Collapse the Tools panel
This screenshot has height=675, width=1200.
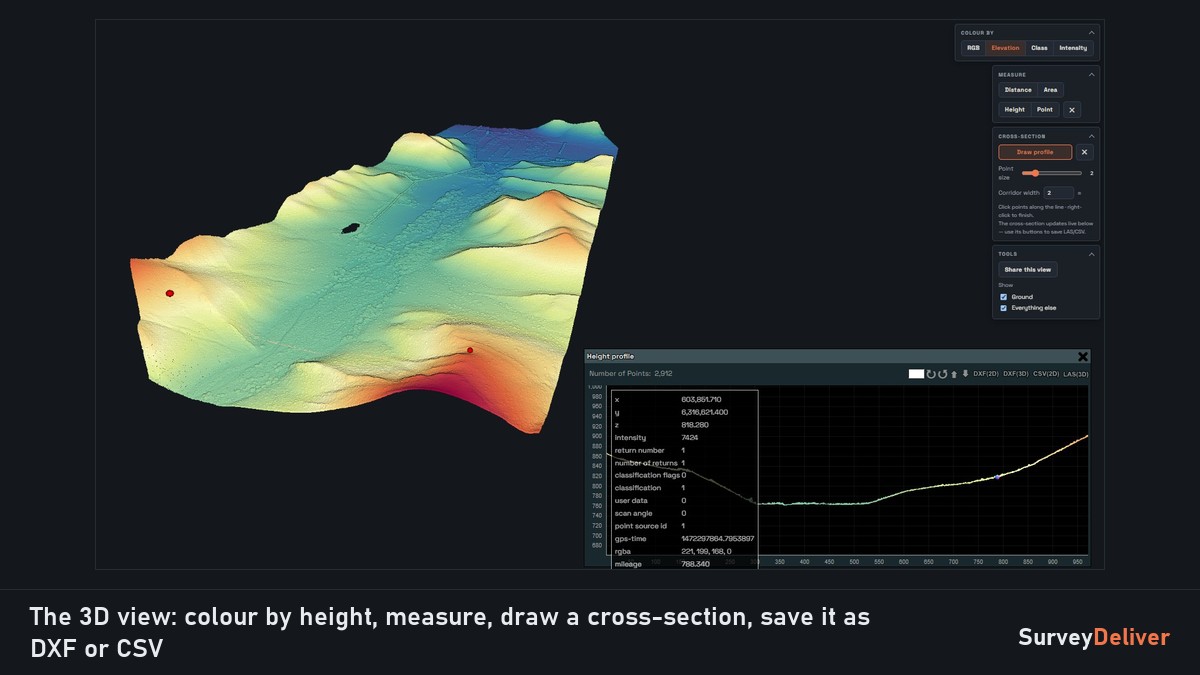[1092, 254]
